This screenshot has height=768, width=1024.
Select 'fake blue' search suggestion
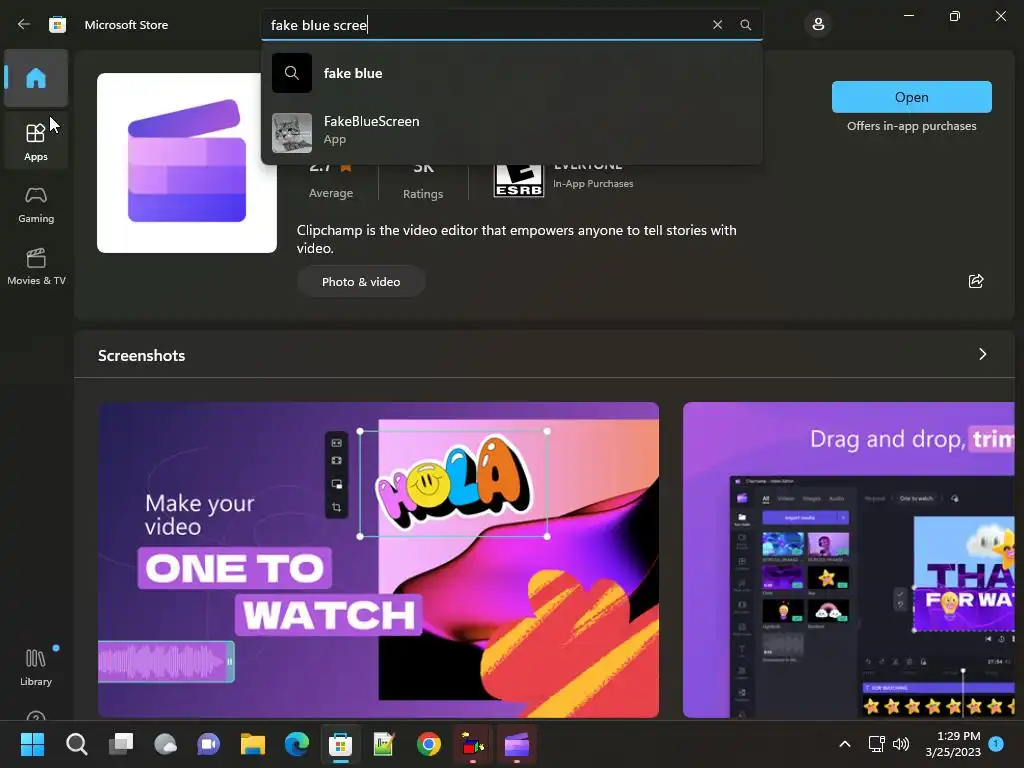pos(511,73)
